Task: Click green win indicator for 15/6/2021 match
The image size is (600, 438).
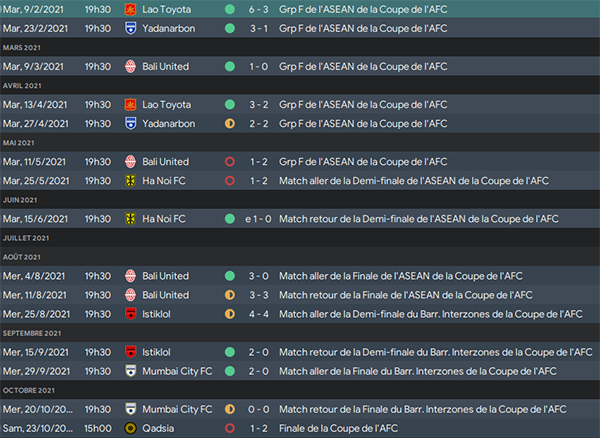Action: pyautogui.click(x=230, y=219)
